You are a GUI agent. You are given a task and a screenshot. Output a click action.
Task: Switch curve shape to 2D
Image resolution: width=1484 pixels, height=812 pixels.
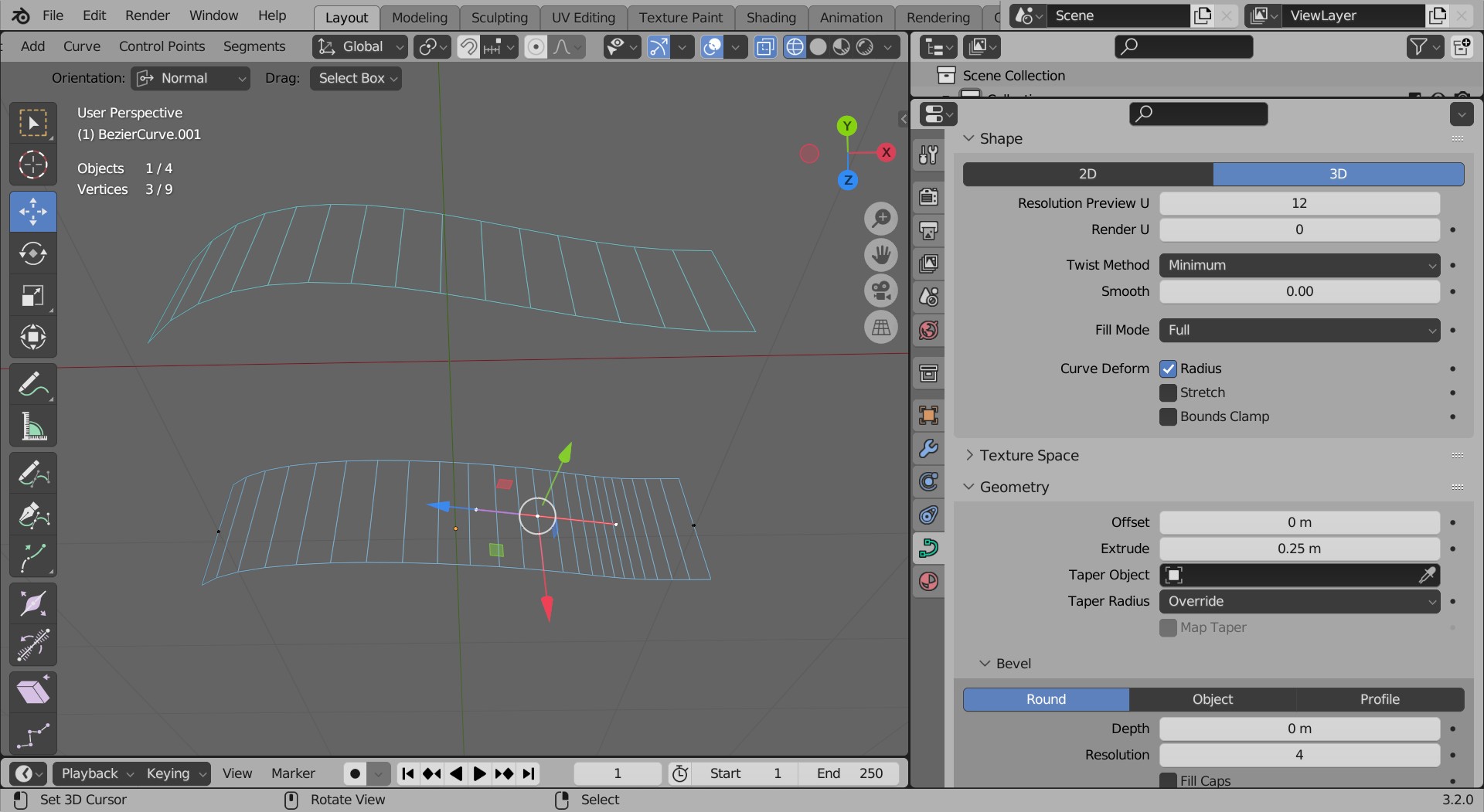(x=1087, y=174)
